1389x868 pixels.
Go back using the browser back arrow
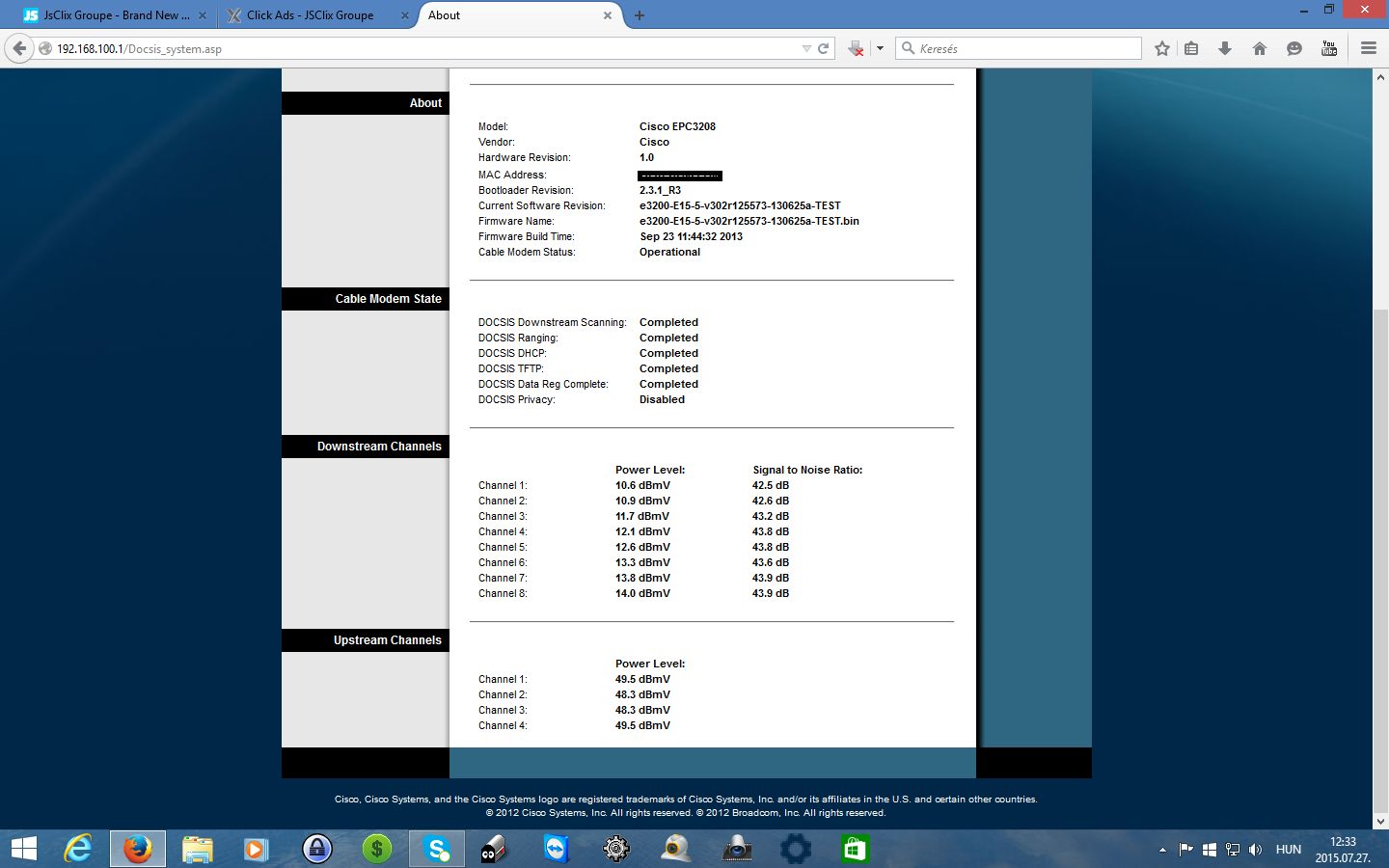[19, 48]
